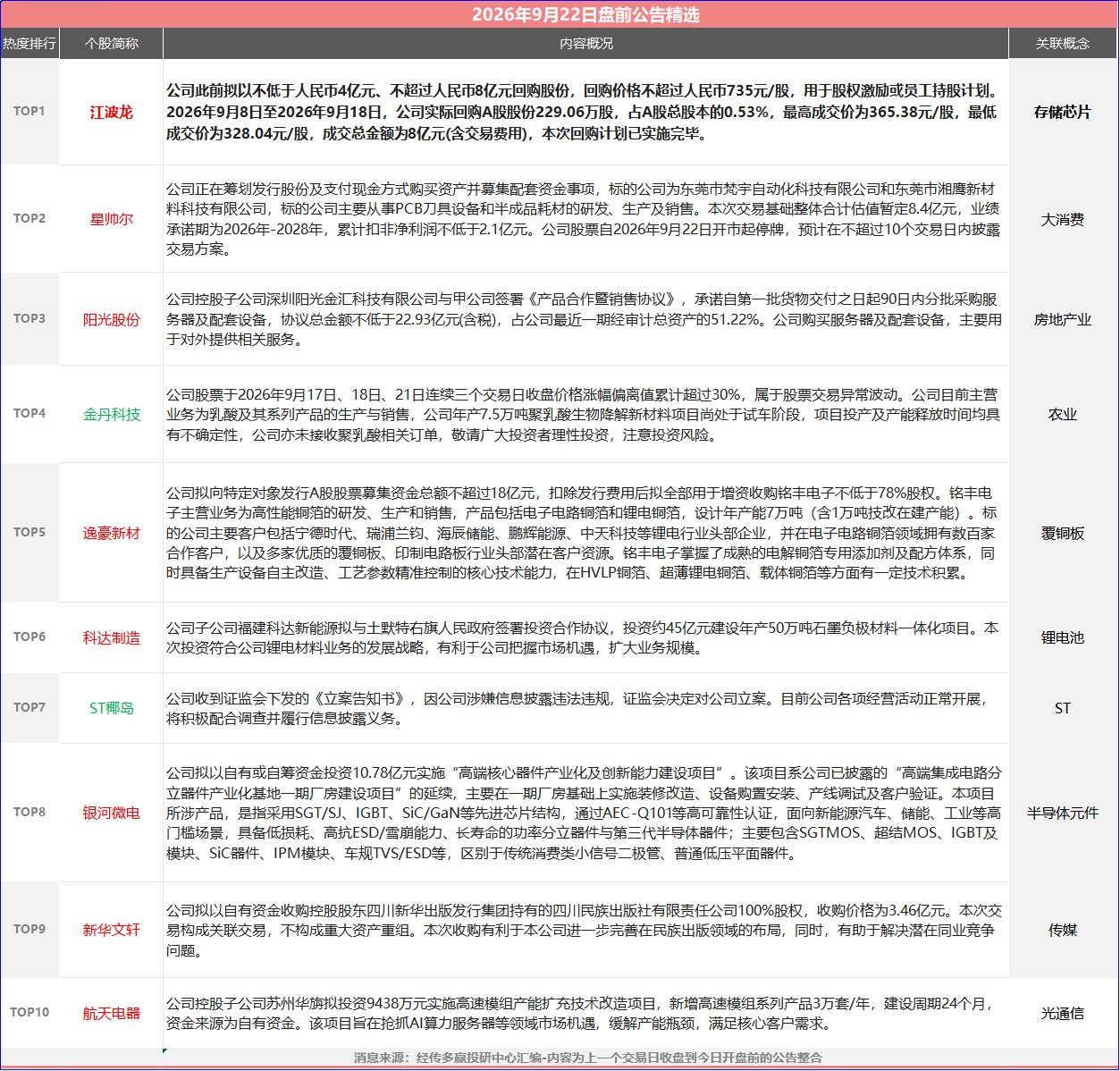Select the 新华文轩 stock name
Screen dimensions: 1120x1071
112,930
